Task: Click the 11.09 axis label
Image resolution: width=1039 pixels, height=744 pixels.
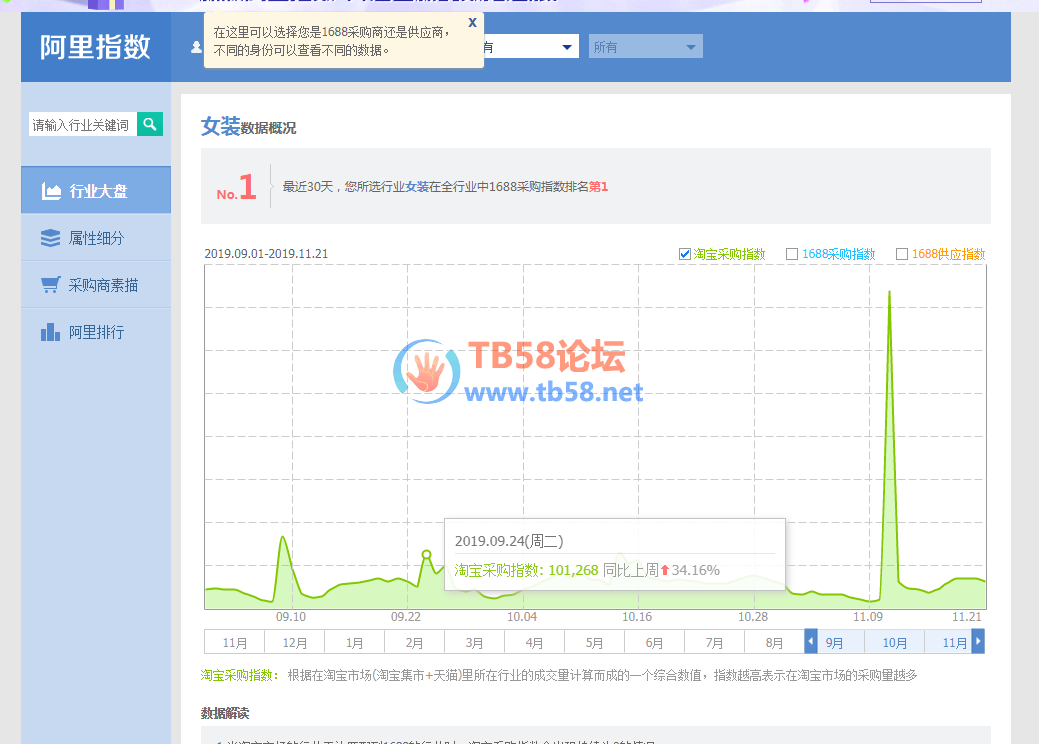Action: (x=867, y=617)
